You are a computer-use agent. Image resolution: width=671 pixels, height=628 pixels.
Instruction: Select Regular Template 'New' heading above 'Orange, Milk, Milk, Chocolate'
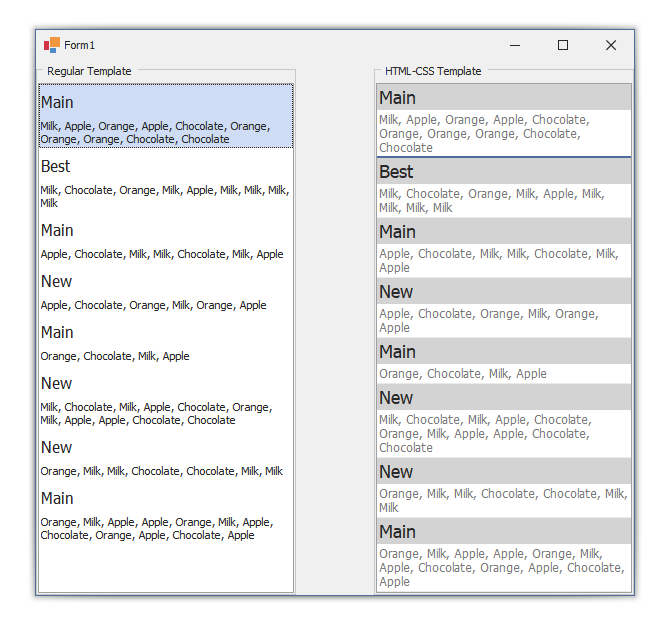point(56,447)
